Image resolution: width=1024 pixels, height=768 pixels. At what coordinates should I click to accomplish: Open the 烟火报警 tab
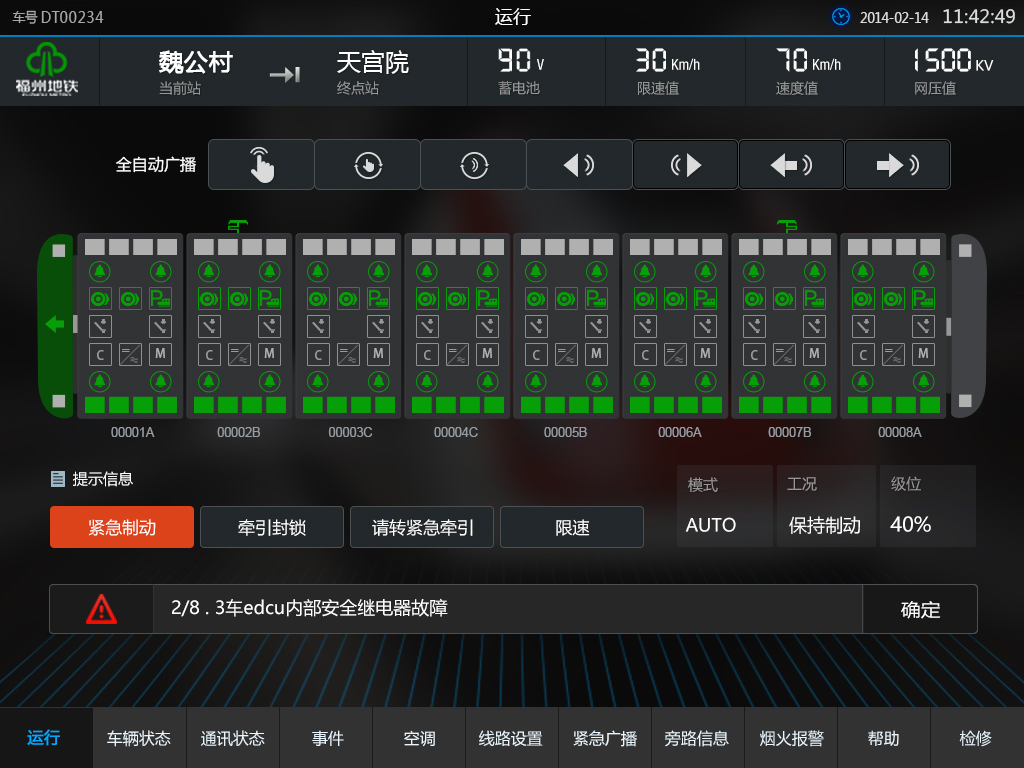pyautogui.click(x=790, y=738)
